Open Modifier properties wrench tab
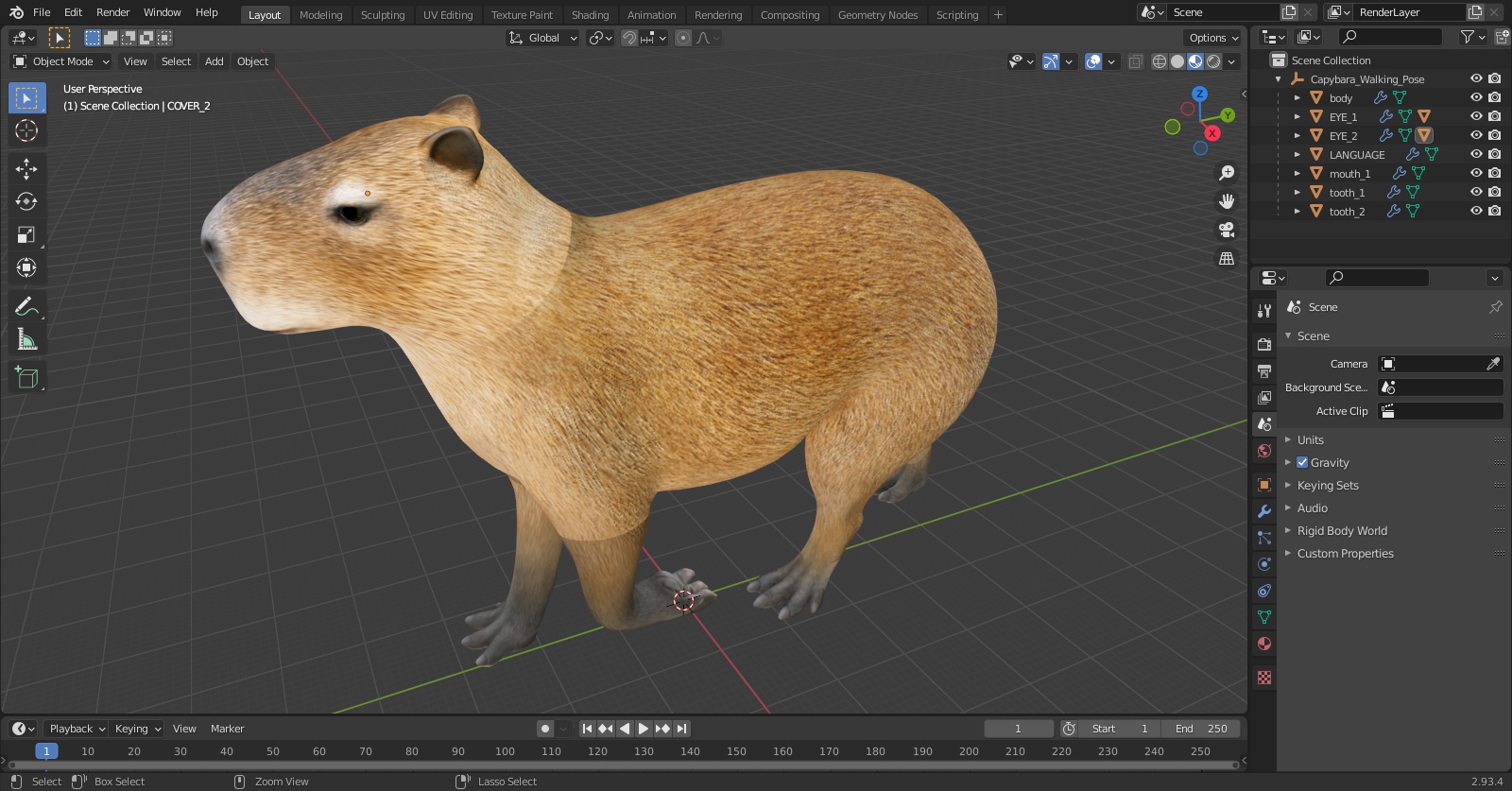This screenshot has height=791, width=1512. point(1264,511)
